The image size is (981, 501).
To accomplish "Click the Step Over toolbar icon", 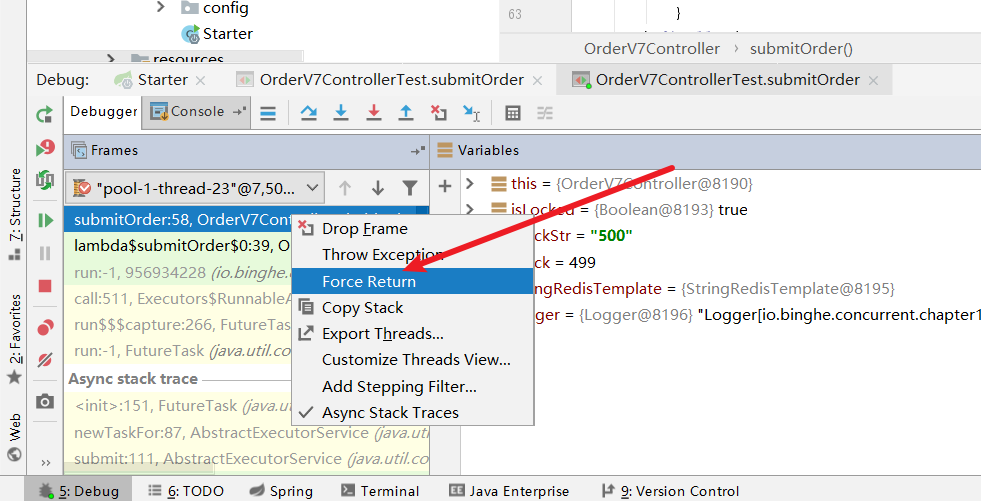I will (309, 113).
